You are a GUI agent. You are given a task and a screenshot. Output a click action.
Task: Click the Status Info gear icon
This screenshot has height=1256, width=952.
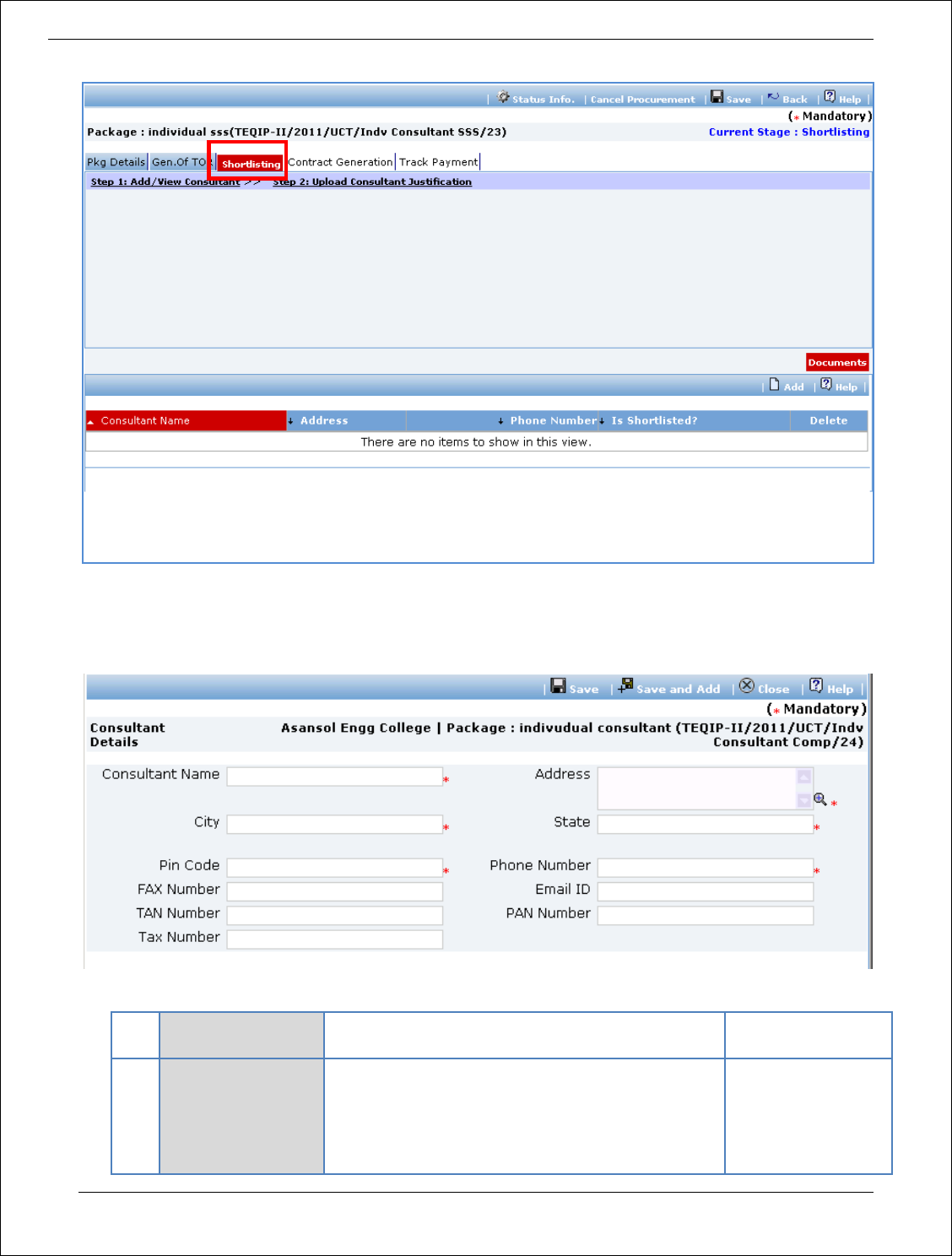[503, 97]
